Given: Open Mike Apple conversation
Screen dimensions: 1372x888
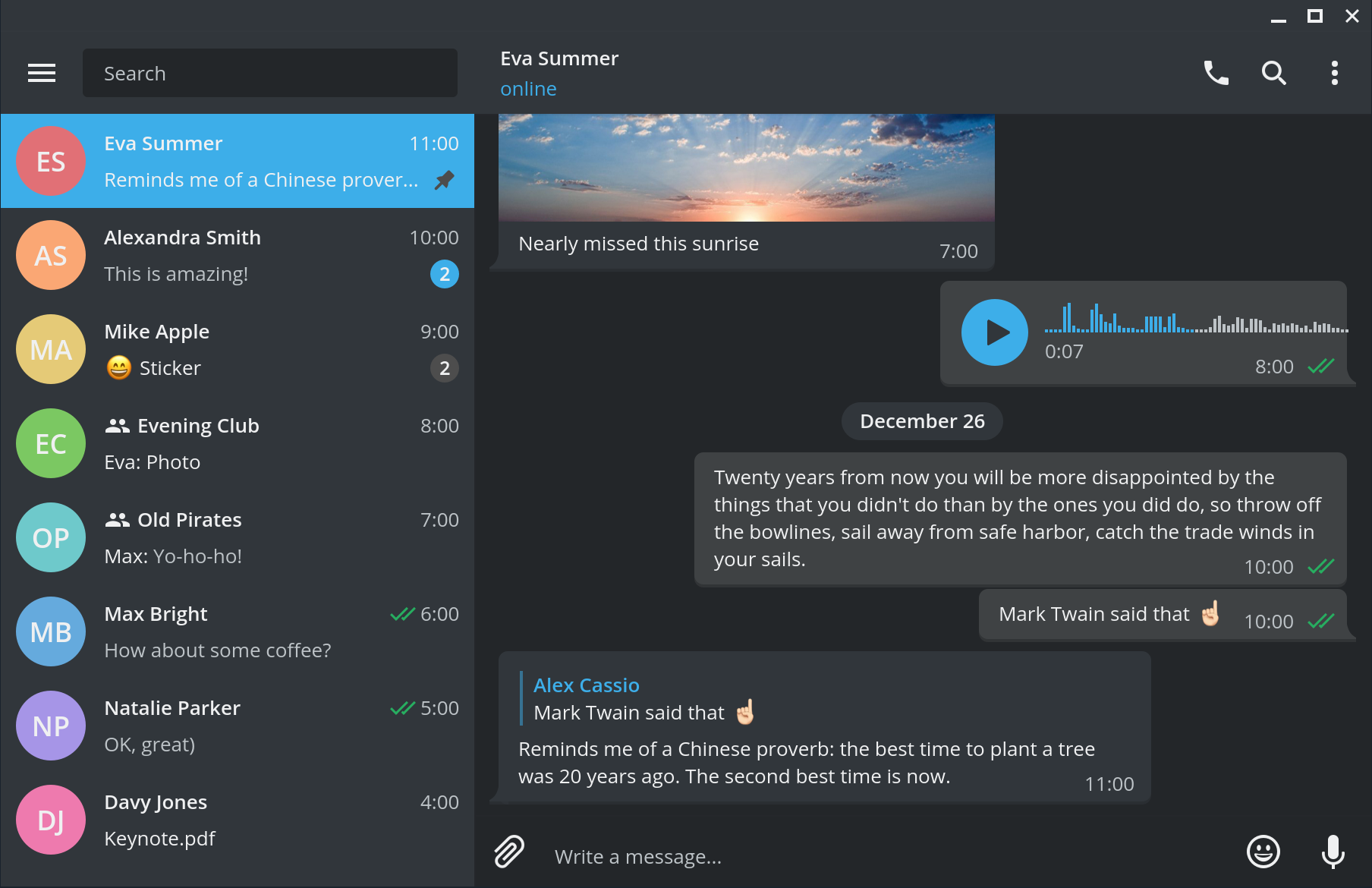Looking at the screenshot, I should pyautogui.click(x=238, y=349).
